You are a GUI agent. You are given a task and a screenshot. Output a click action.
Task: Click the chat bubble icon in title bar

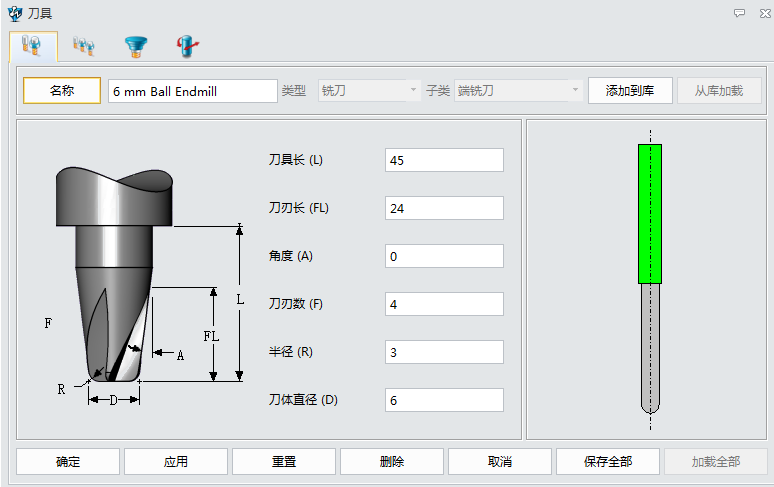[739, 13]
